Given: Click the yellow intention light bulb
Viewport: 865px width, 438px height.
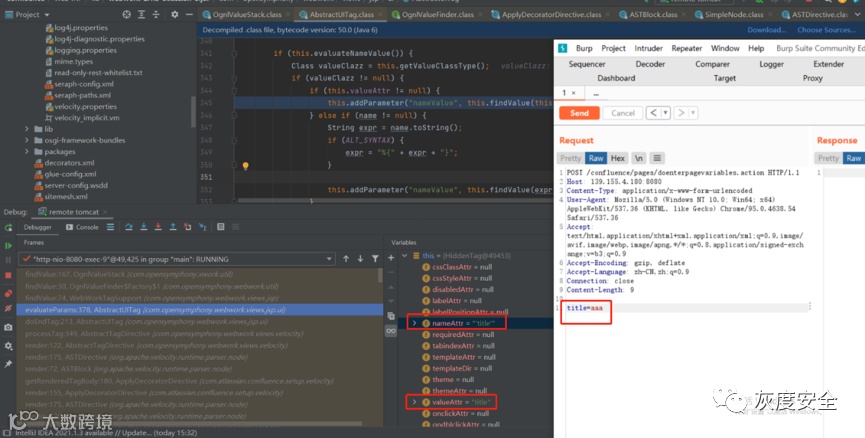Looking at the screenshot, I should [245, 165].
